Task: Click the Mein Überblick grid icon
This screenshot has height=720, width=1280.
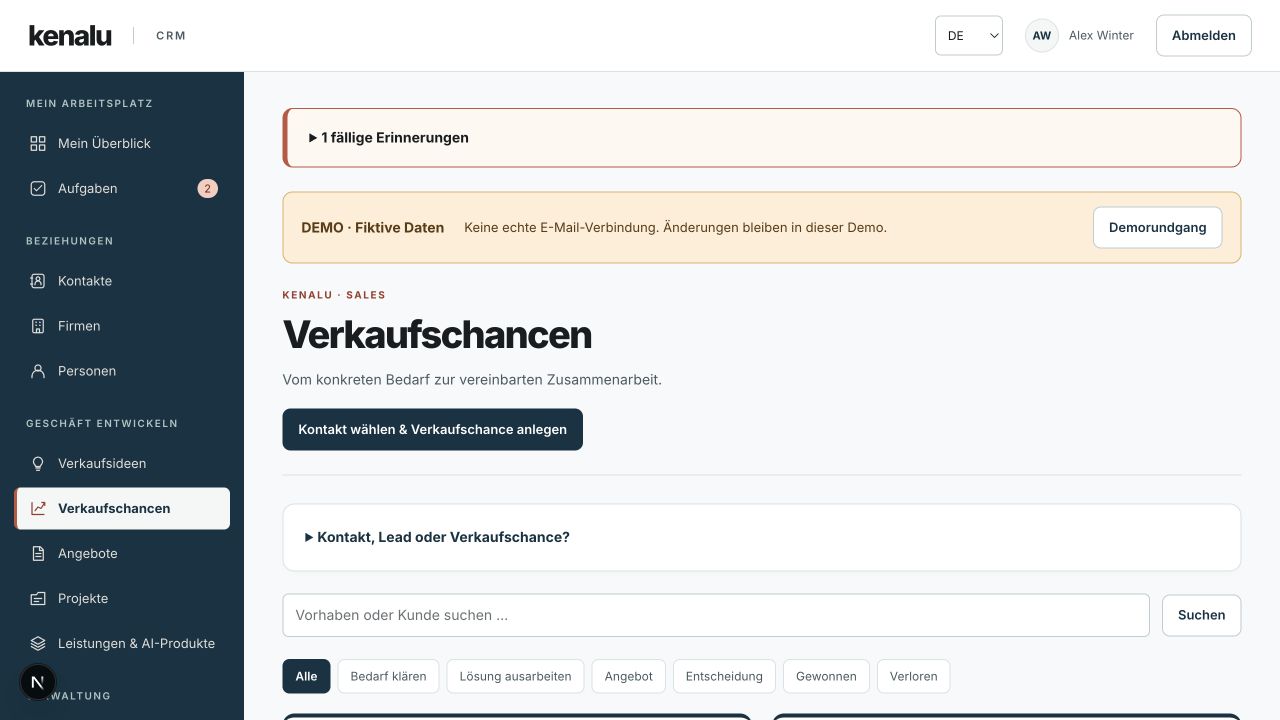Action: click(x=38, y=143)
